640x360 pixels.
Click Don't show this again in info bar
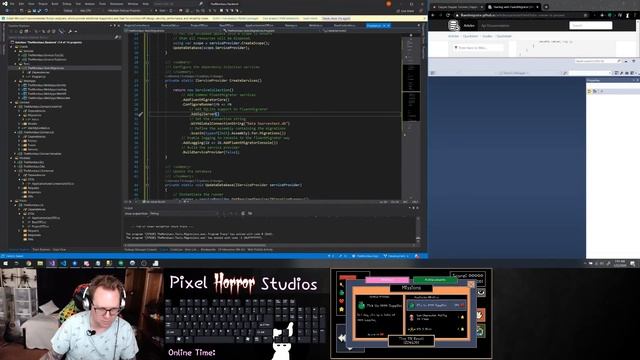click(x=336, y=18)
